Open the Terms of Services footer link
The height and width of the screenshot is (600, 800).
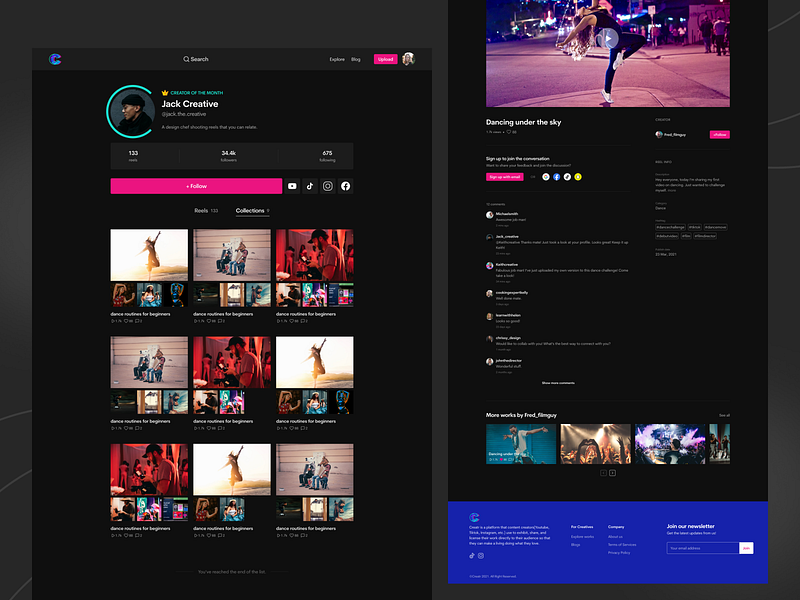click(622, 545)
